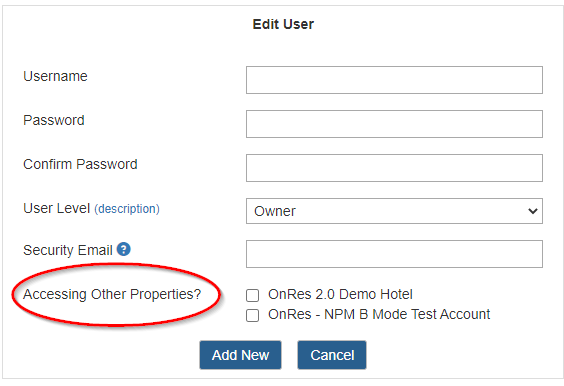This screenshot has height=386, width=564.
Task: Select the Confirm Password text box
Action: 394,168
